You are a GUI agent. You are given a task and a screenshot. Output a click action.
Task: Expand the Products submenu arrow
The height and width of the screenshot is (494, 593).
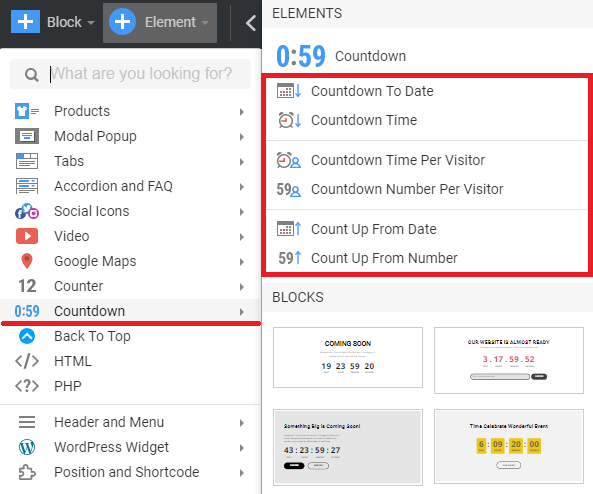(242, 112)
